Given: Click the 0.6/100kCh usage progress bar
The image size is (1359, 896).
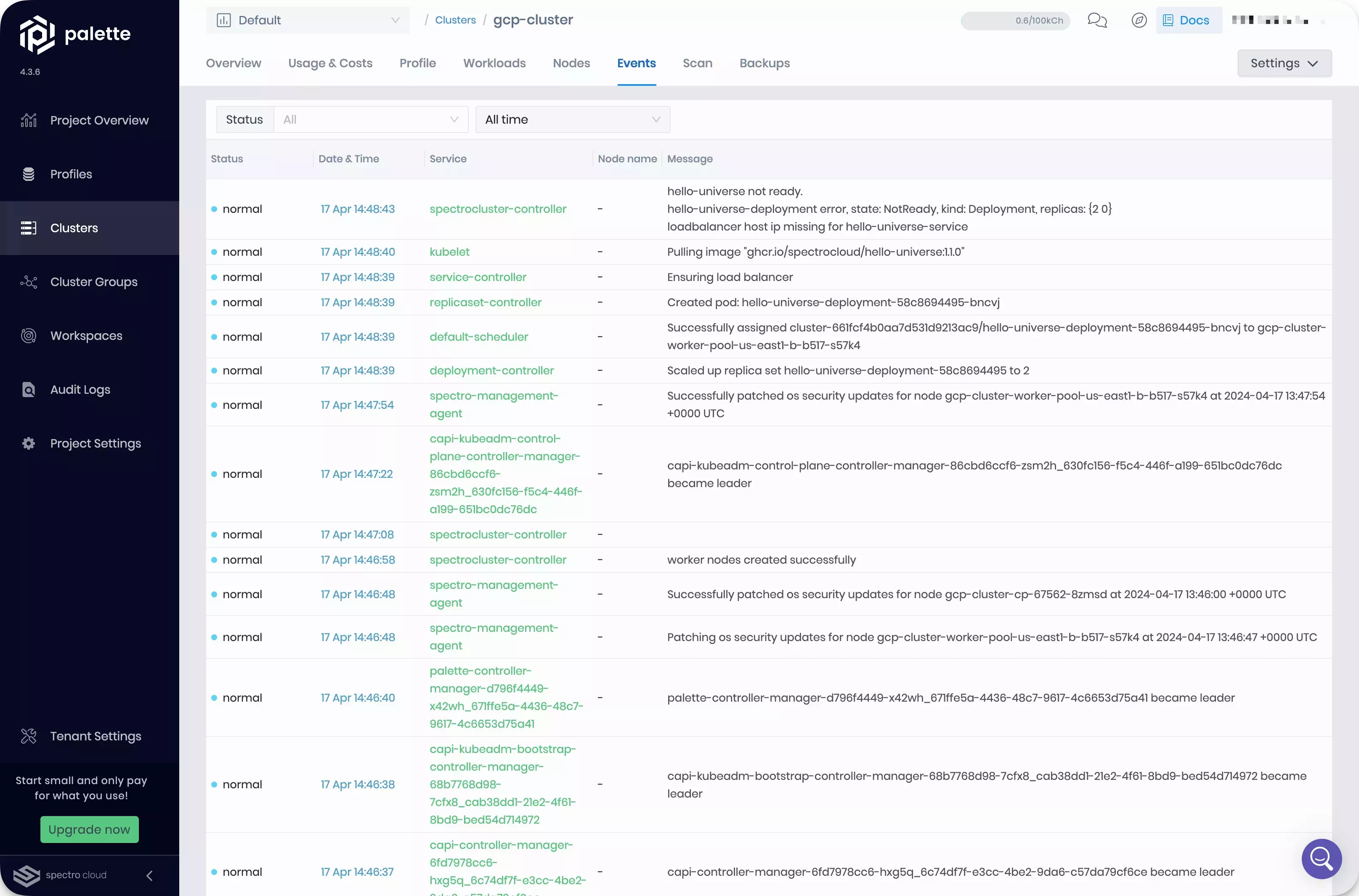Looking at the screenshot, I should [x=1015, y=21].
